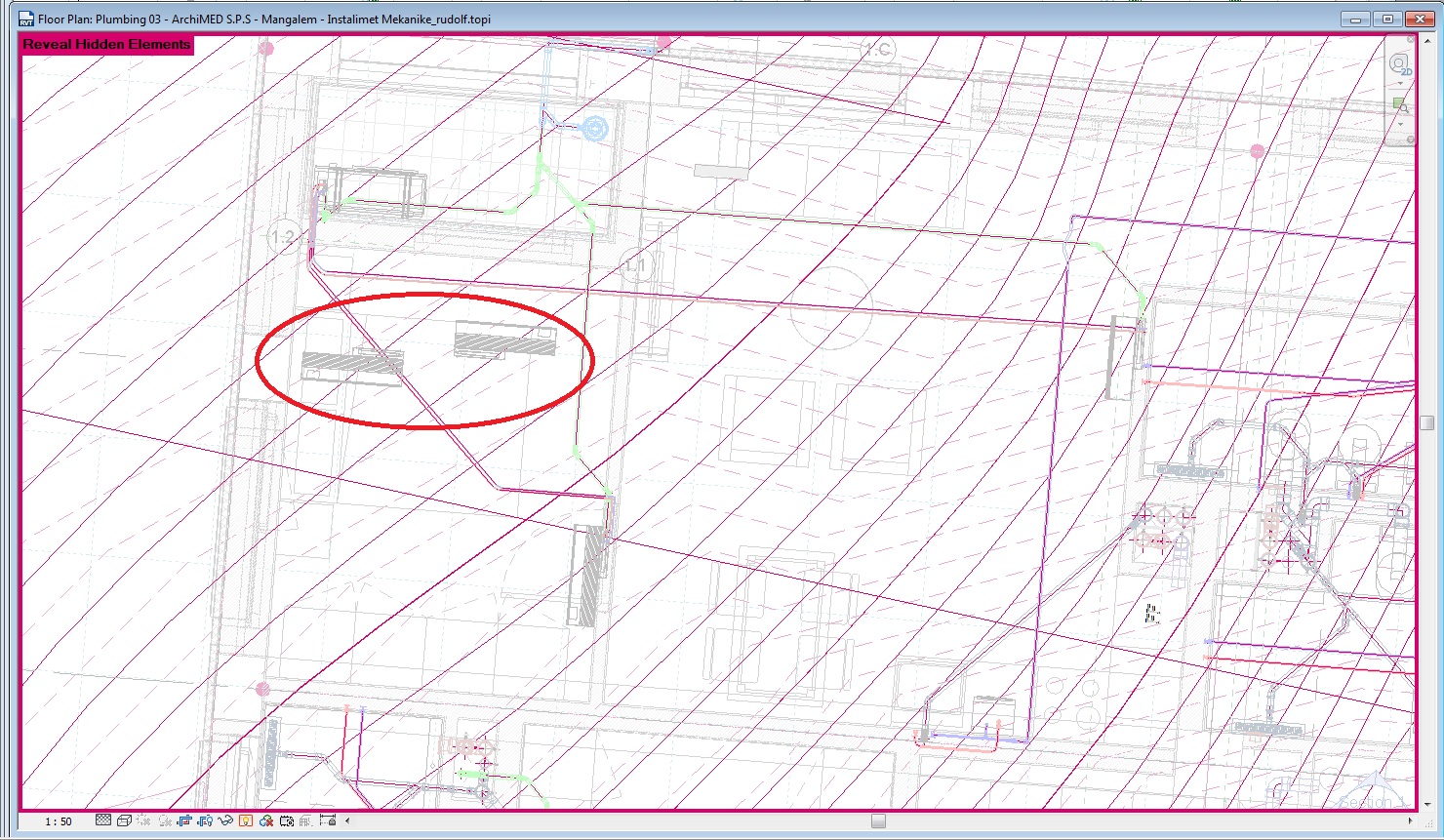Select the Reveal Constraints tool
Image resolution: width=1444 pixels, height=840 pixels.
coord(328,820)
